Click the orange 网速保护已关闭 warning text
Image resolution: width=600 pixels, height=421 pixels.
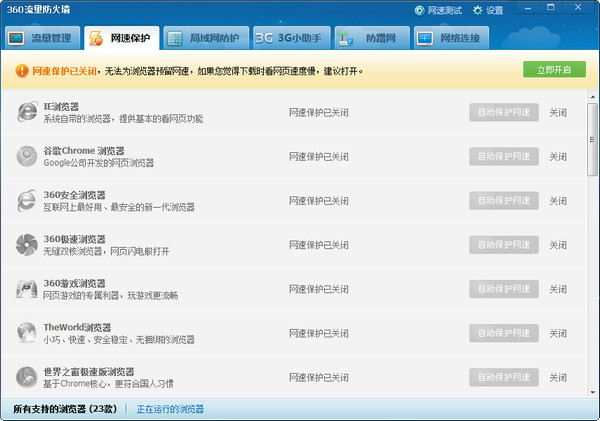(x=64, y=71)
